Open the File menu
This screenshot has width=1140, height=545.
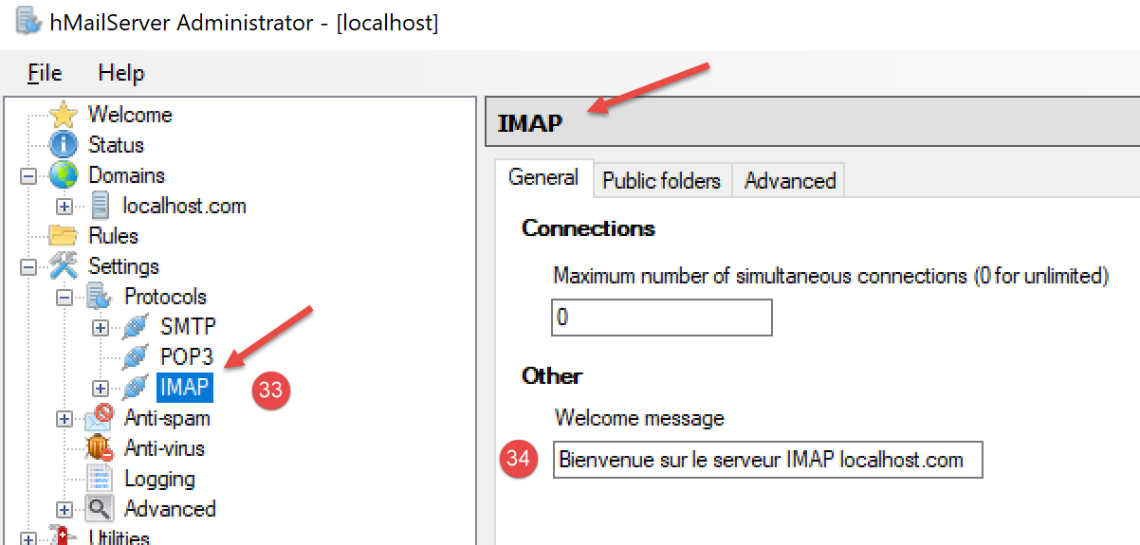point(44,73)
